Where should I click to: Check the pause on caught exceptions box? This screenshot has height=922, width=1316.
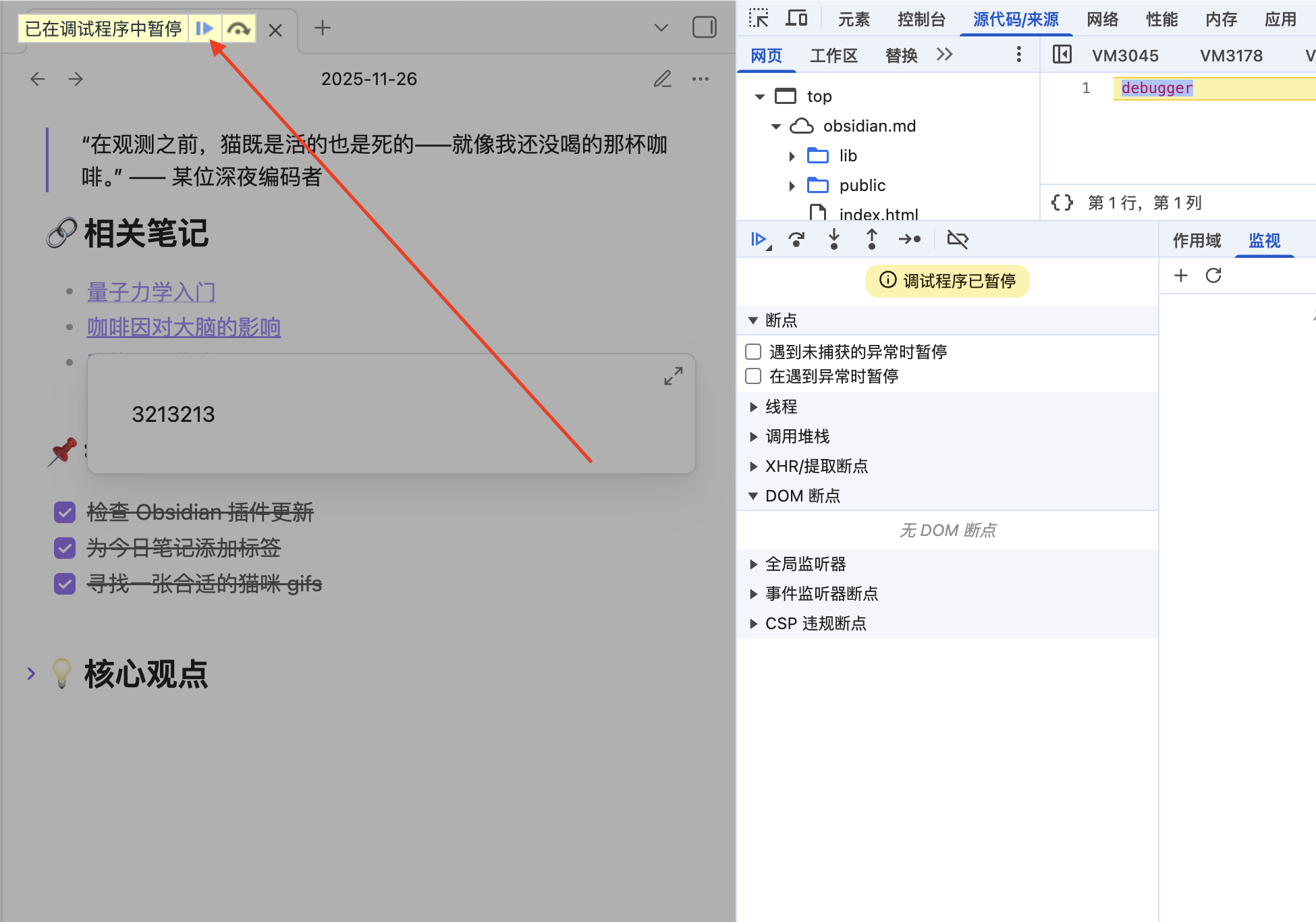[x=753, y=376]
